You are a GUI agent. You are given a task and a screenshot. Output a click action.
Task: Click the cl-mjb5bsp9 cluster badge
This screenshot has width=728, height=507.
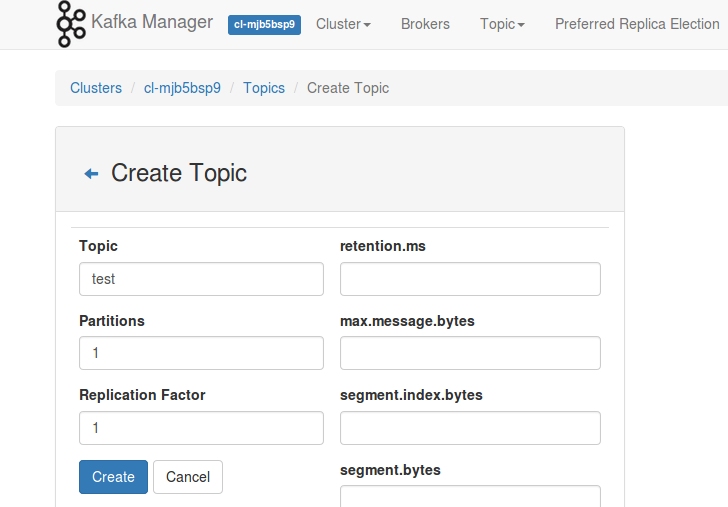(x=264, y=24)
